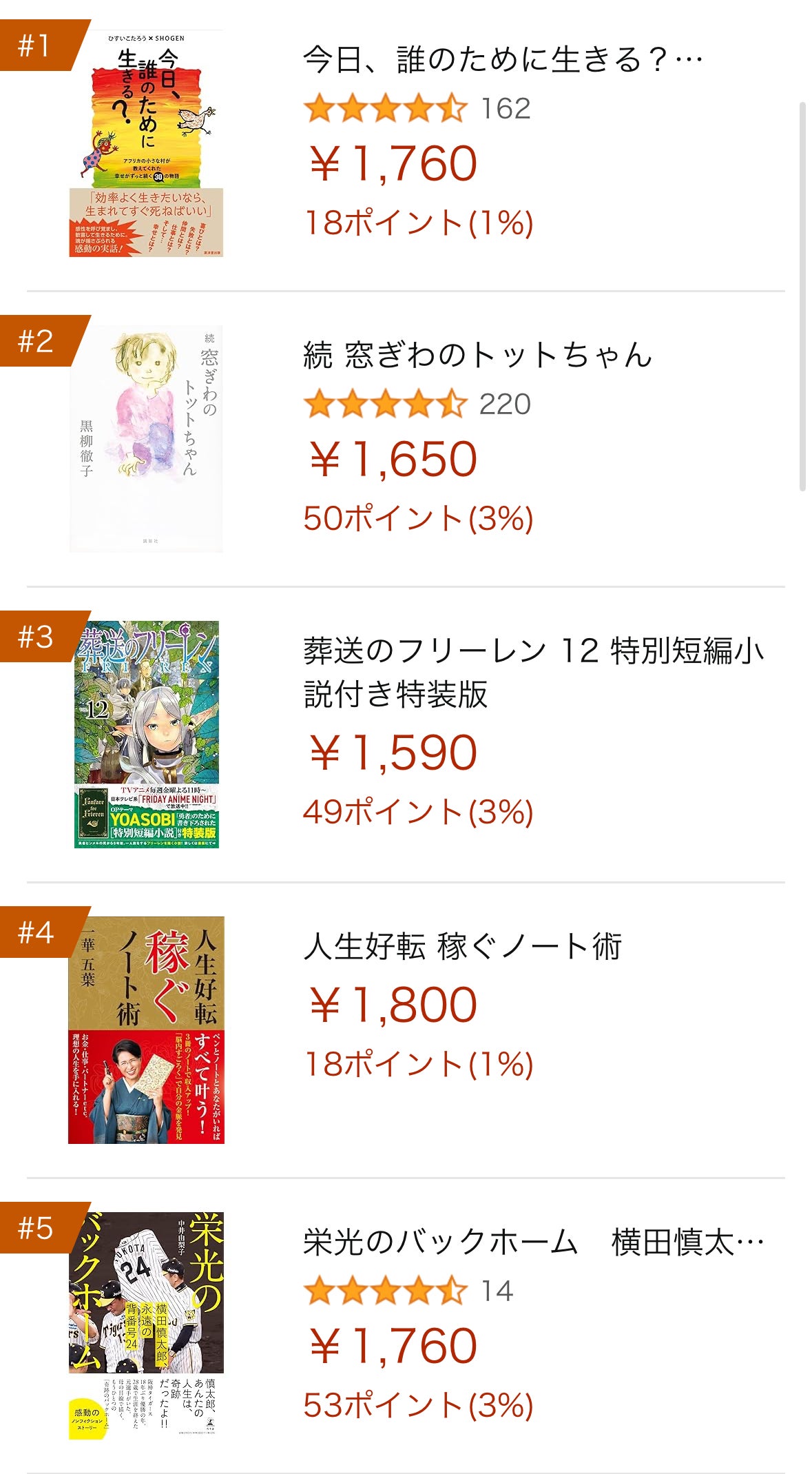Open the 葬送のフリーレン 12 cover thumbnail
The width and height of the screenshot is (812, 1474).
[146, 735]
